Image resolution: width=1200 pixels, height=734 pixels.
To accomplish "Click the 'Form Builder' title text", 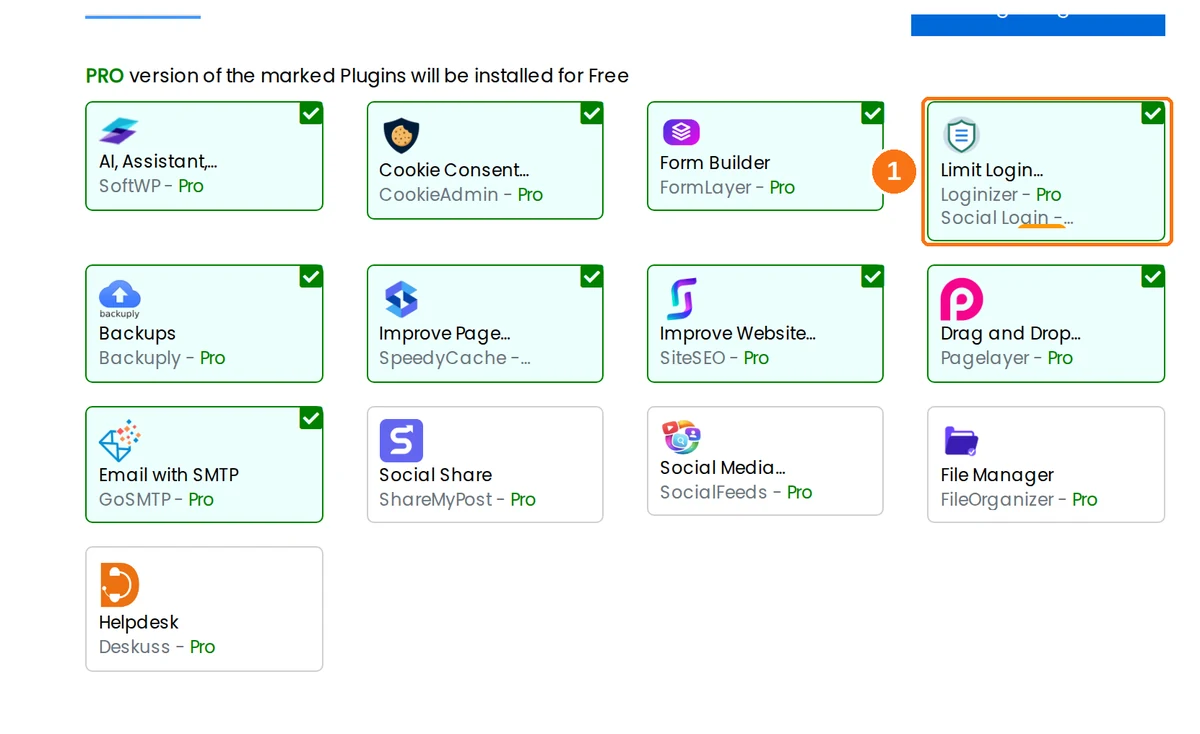I will (x=715, y=162).
